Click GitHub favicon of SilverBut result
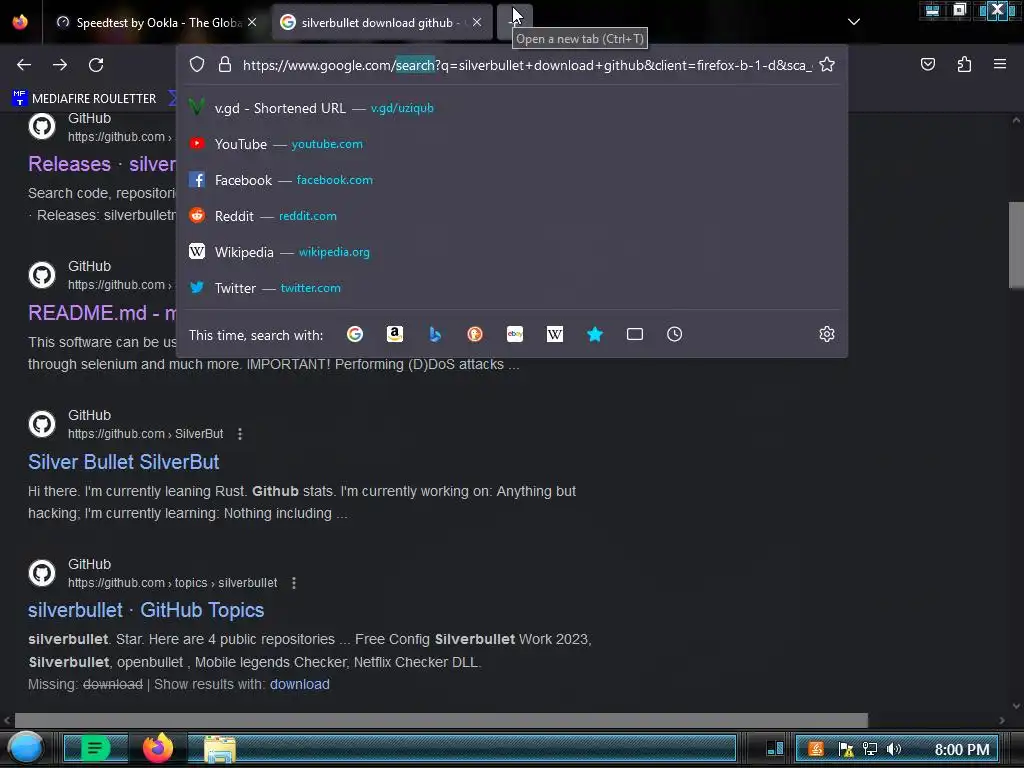1024x768 pixels. (42, 424)
